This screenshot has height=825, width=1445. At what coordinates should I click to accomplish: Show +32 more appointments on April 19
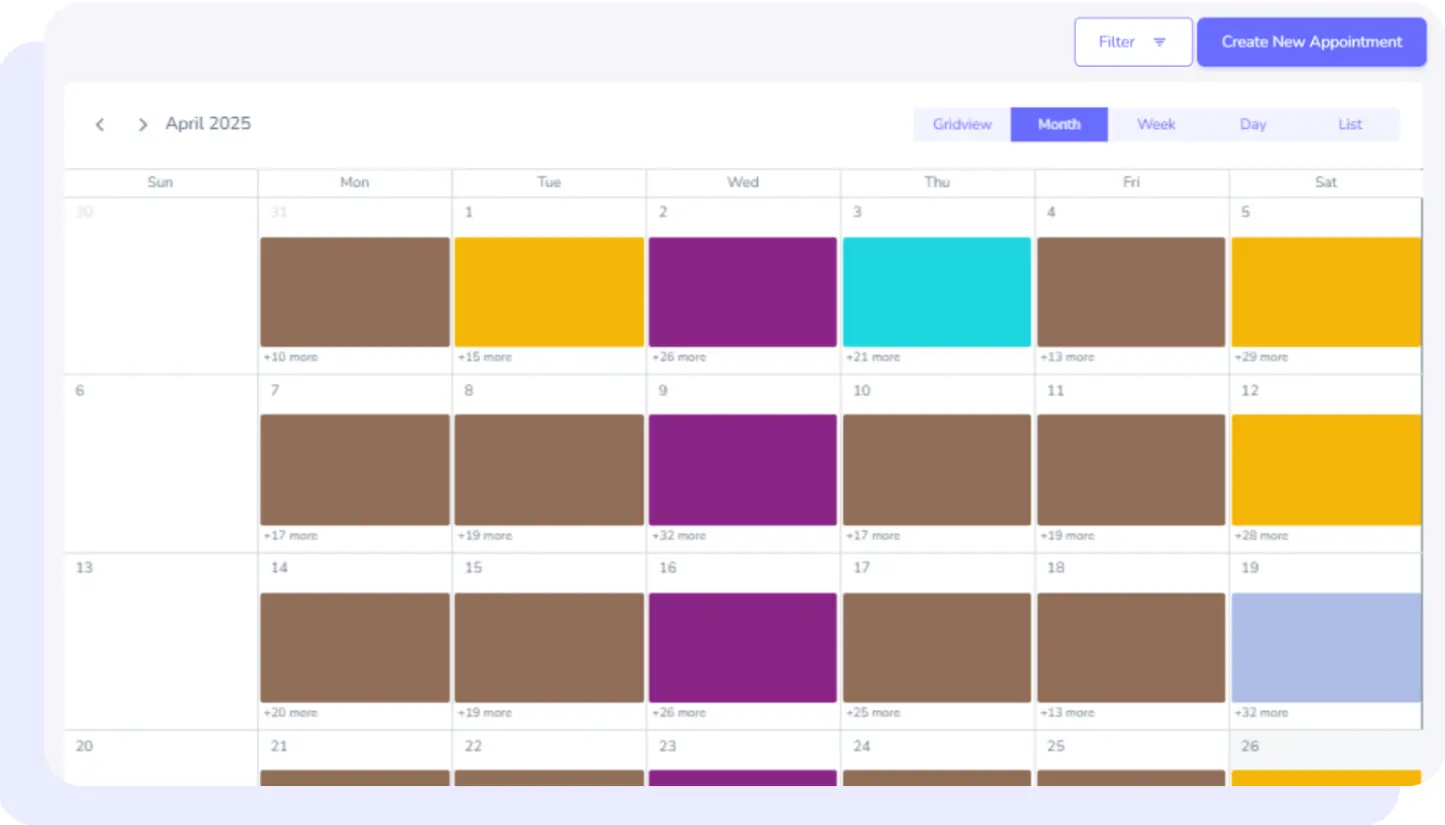1260,713
